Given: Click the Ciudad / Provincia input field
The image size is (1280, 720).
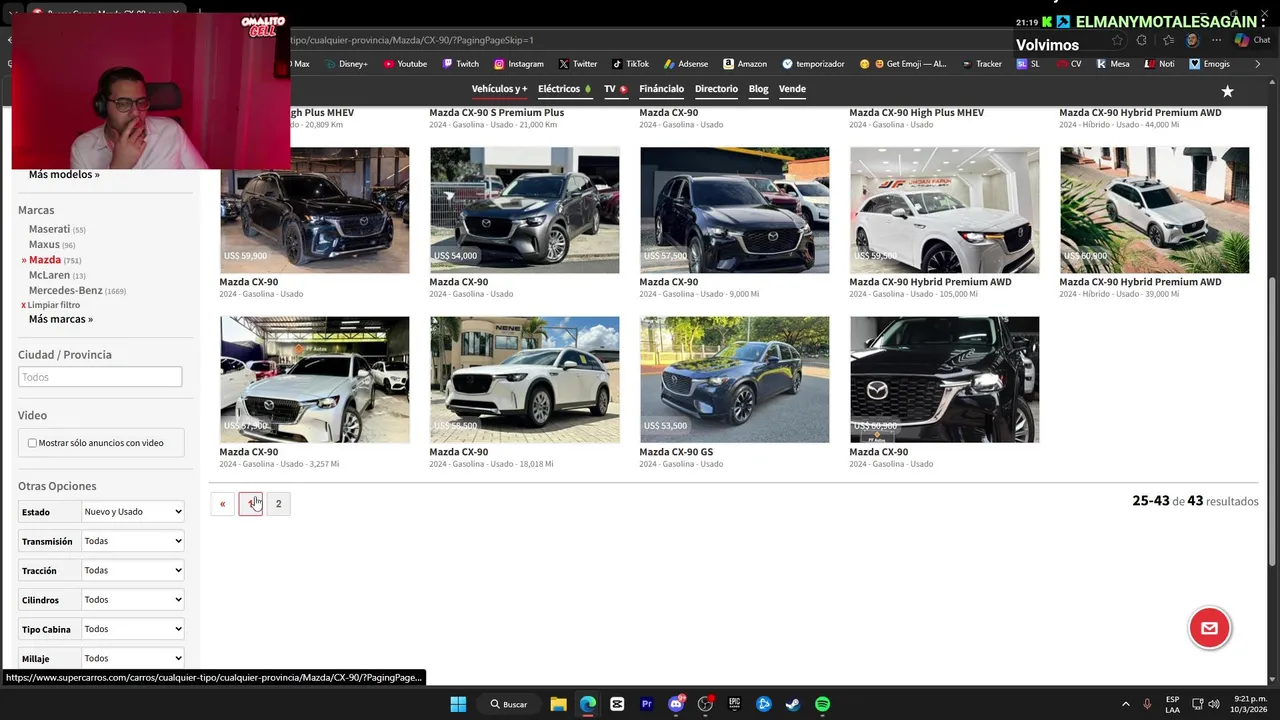Looking at the screenshot, I should coord(100,377).
